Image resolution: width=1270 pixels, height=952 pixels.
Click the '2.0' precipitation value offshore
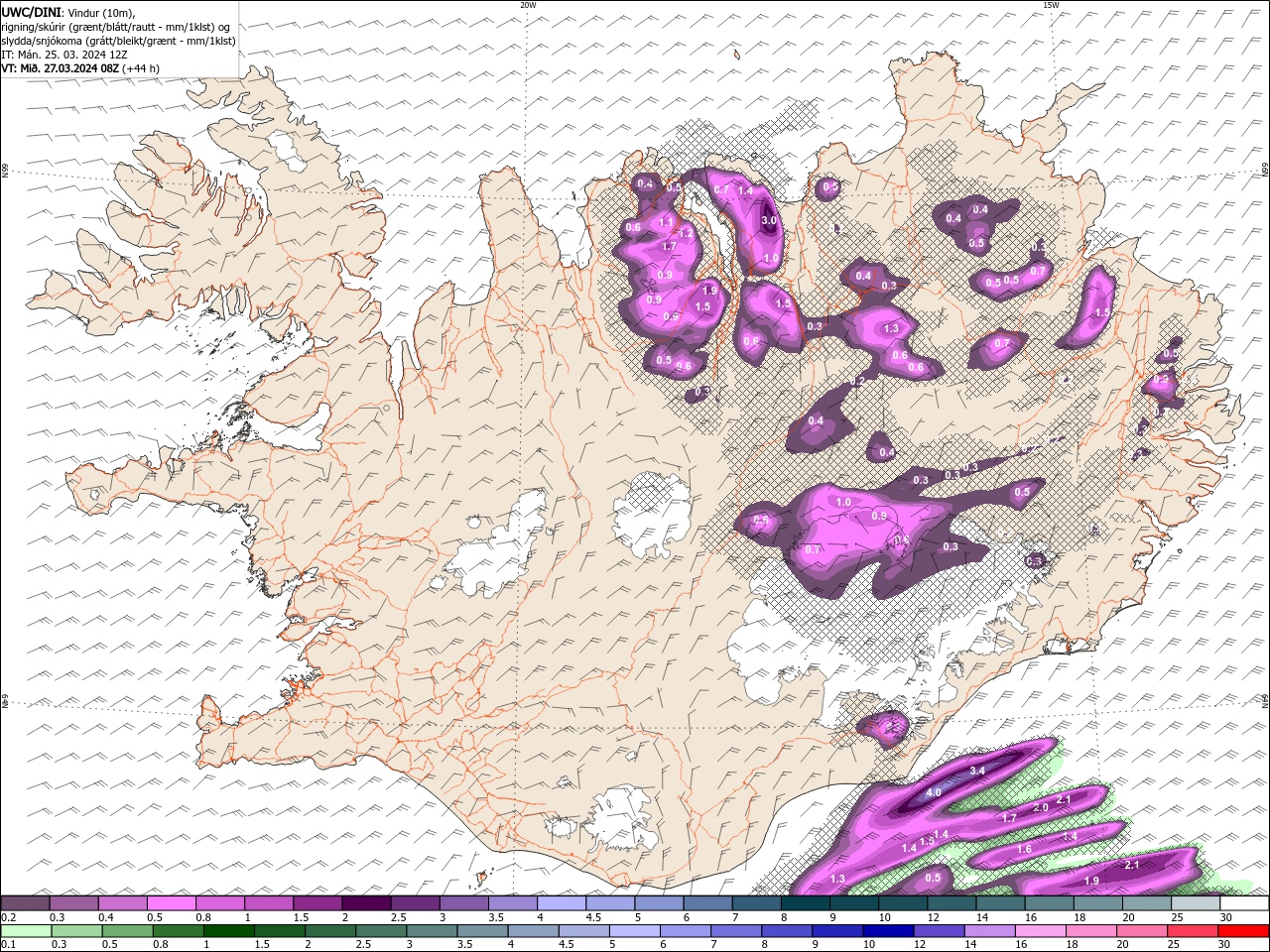pyautogui.click(x=1041, y=807)
